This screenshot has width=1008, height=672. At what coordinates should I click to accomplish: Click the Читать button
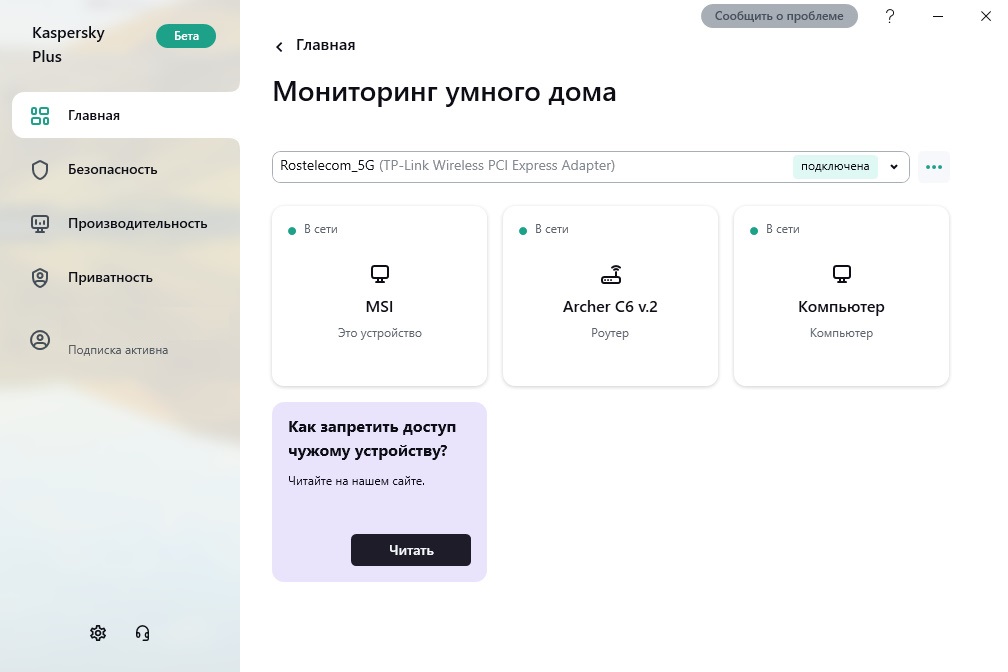pos(411,550)
